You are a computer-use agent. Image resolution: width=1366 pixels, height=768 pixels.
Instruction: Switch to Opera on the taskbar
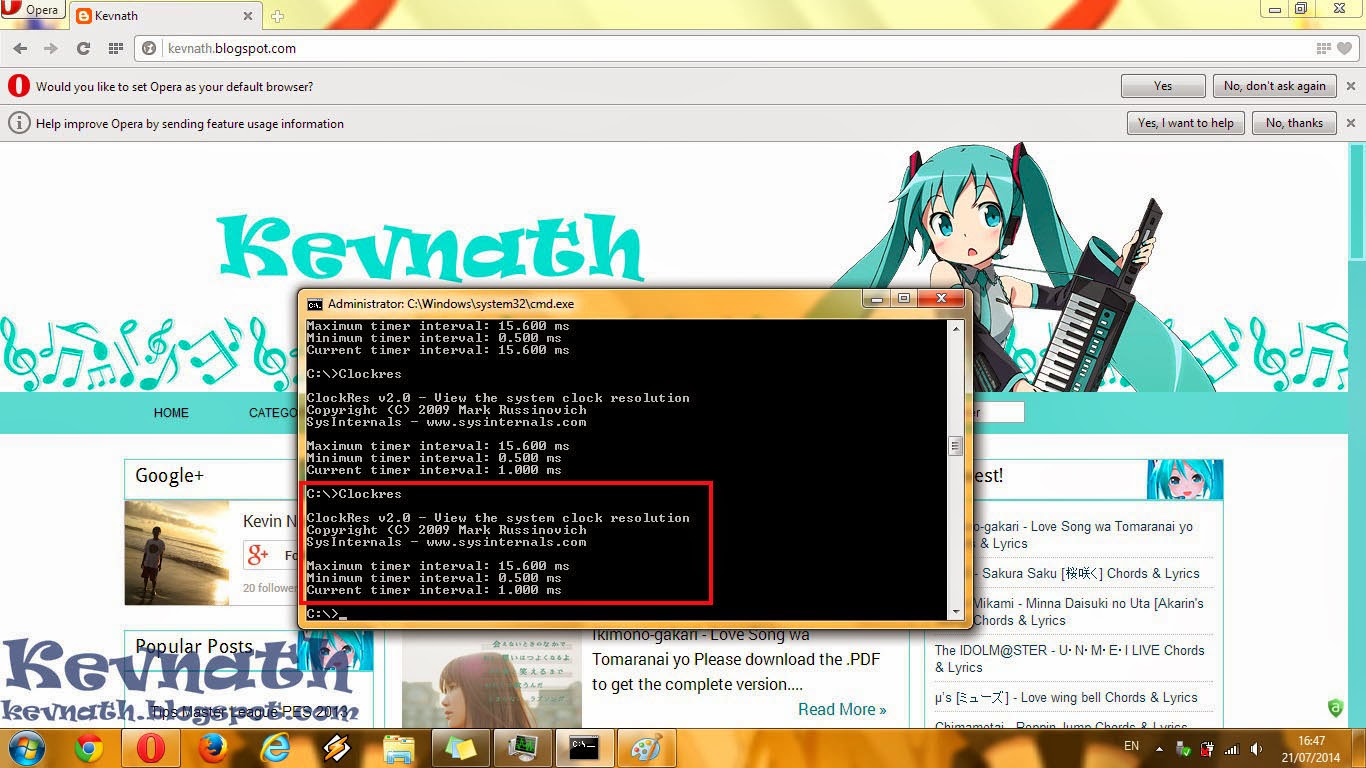(151, 748)
